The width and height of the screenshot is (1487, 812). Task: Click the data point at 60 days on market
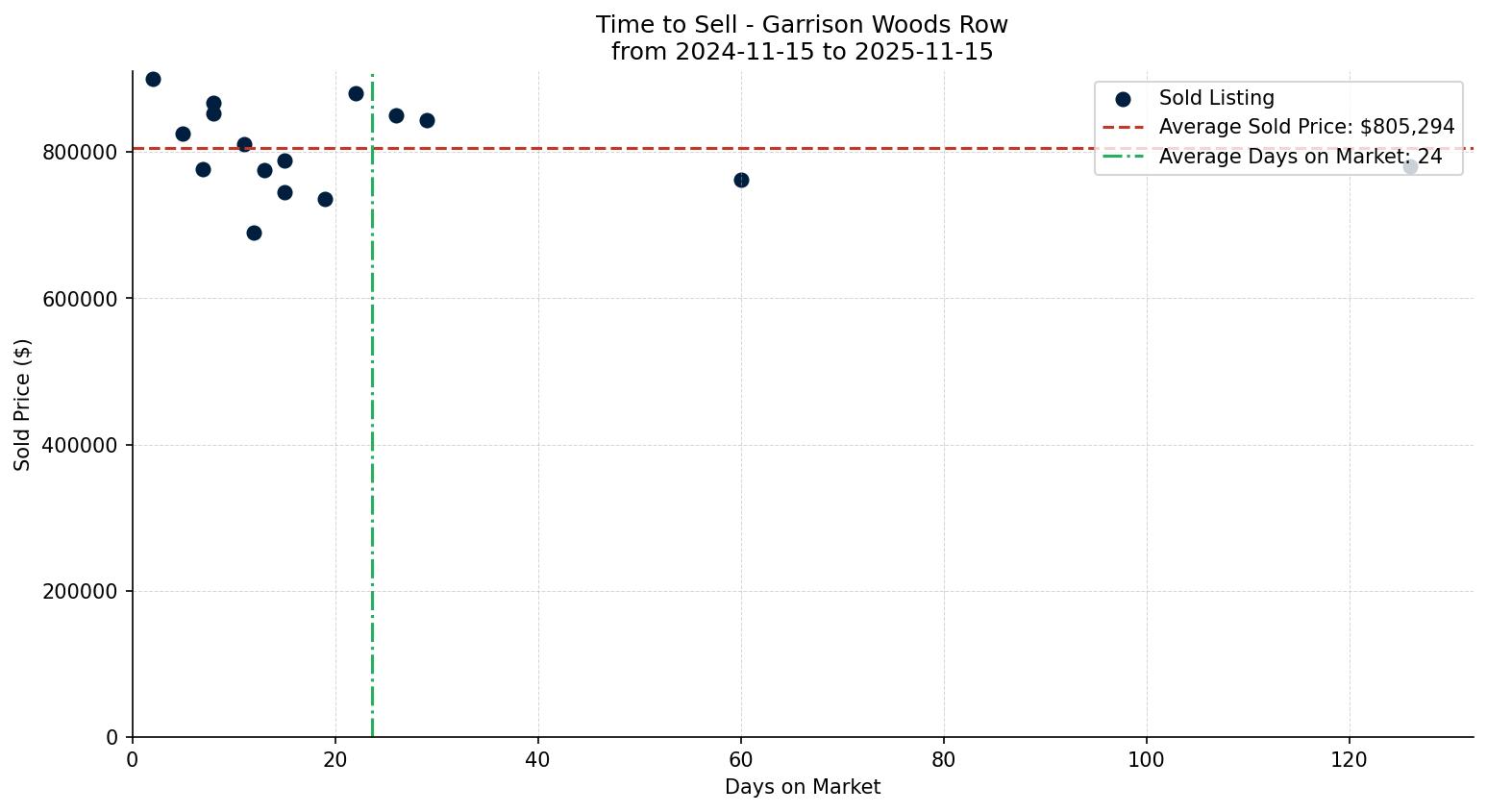(x=741, y=181)
